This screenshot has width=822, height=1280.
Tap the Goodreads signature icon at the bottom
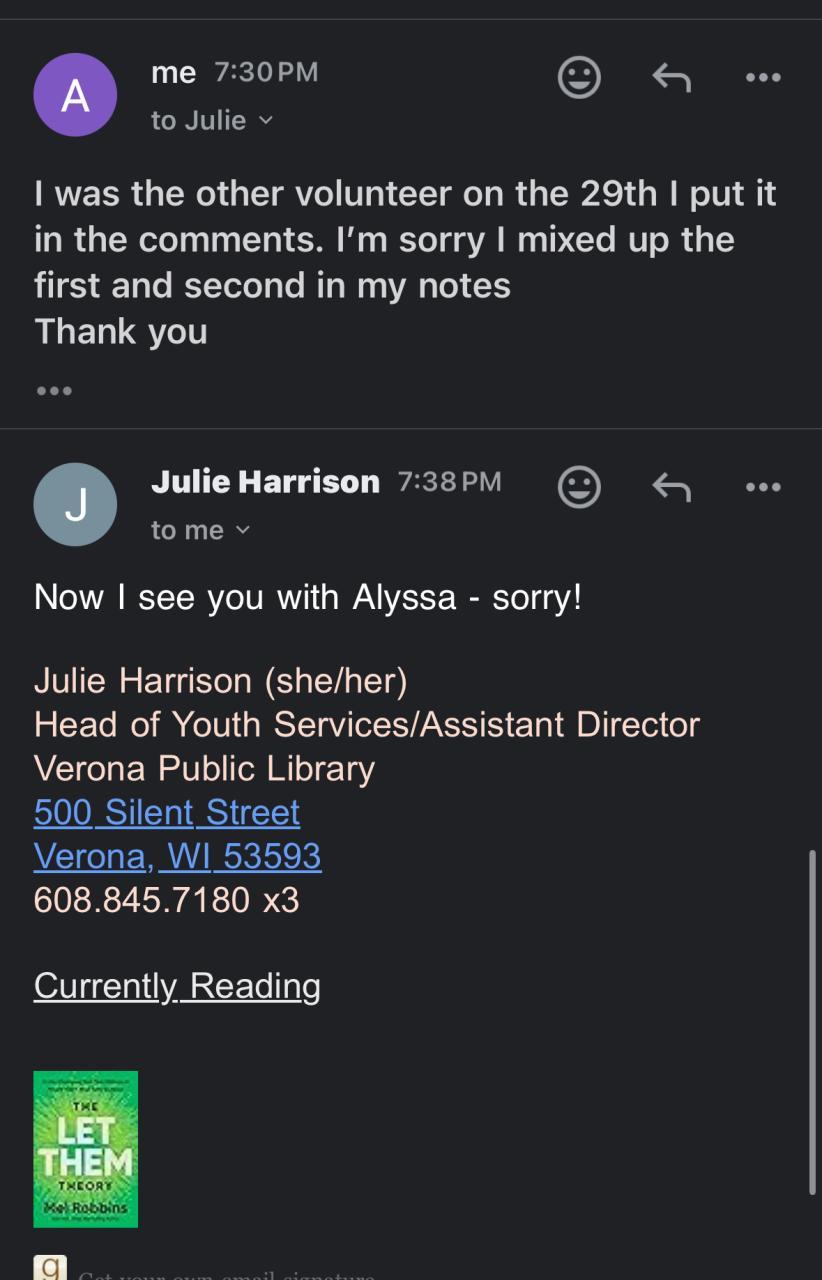(x=50, y=1268)
